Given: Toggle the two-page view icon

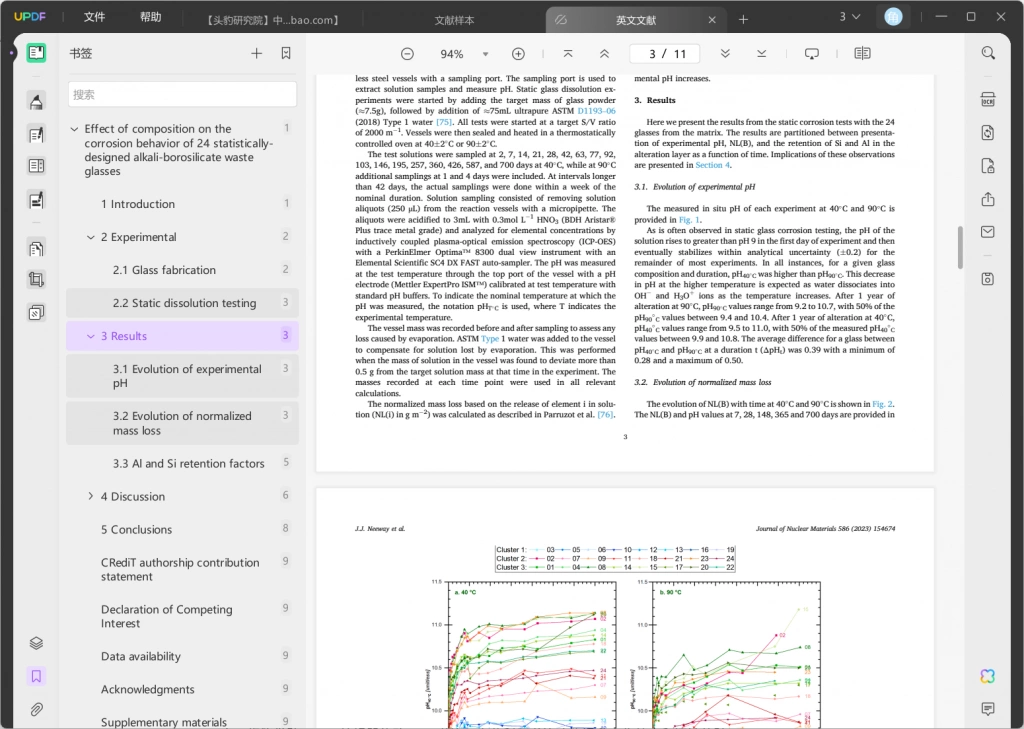Looking at the screenshot, I should pyautogui.click(x=863, y=54).
